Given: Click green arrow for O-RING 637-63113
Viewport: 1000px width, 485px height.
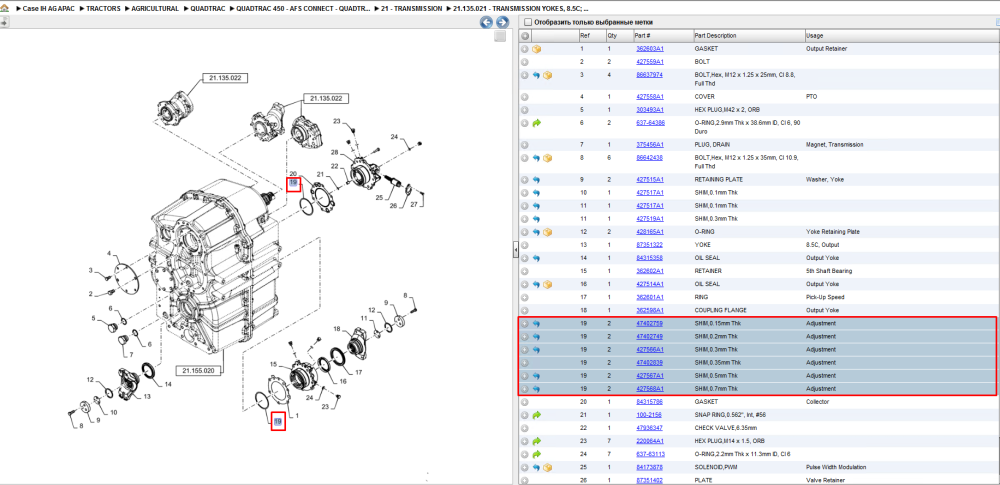Looking at the screenshot, I should click(x=536, y=454).
